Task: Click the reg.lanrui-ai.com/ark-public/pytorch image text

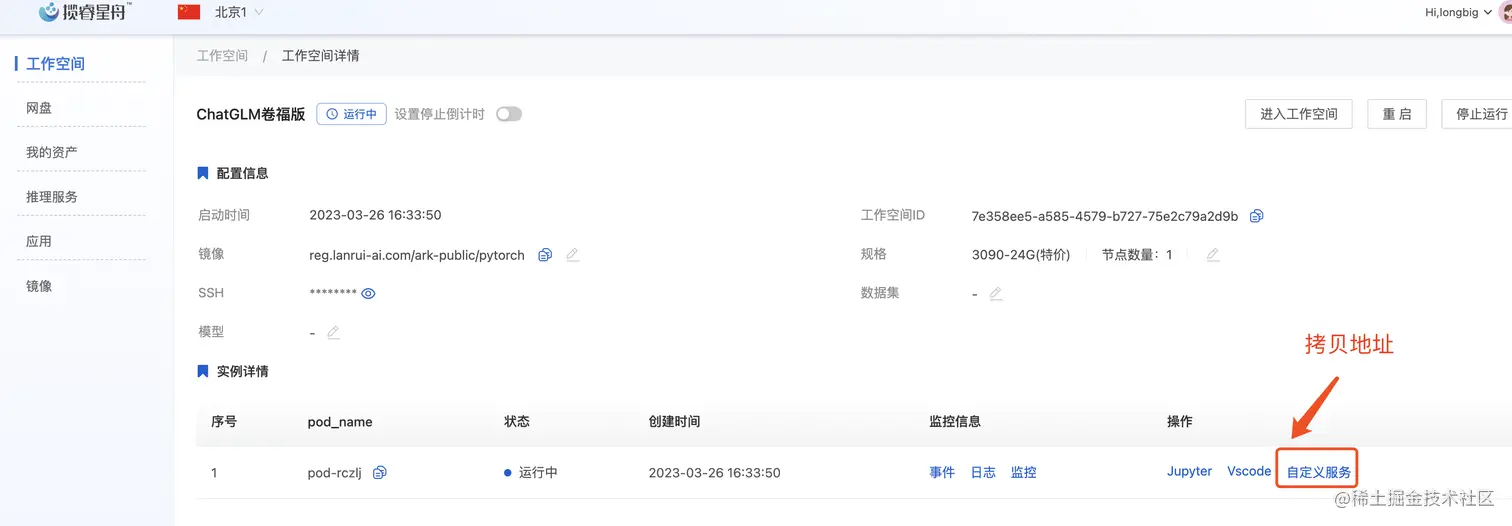Action: click(x=417, y=255)
